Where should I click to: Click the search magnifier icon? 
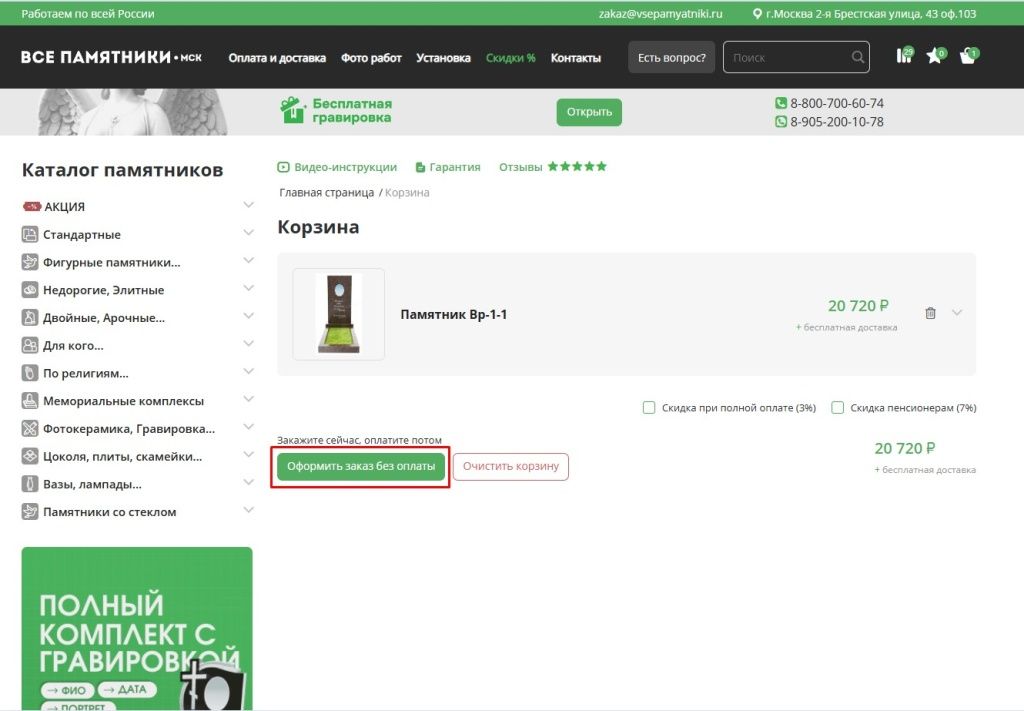click(x=858, y=57)
